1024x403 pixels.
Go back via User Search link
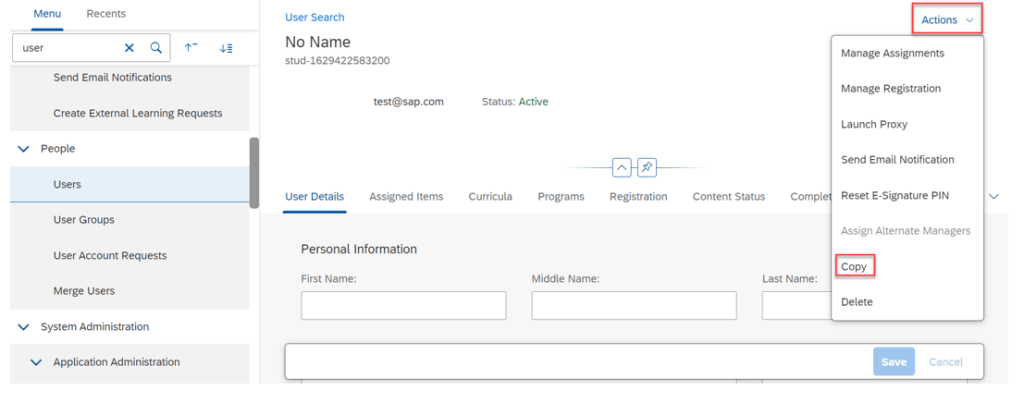click(x=314, y=17)
